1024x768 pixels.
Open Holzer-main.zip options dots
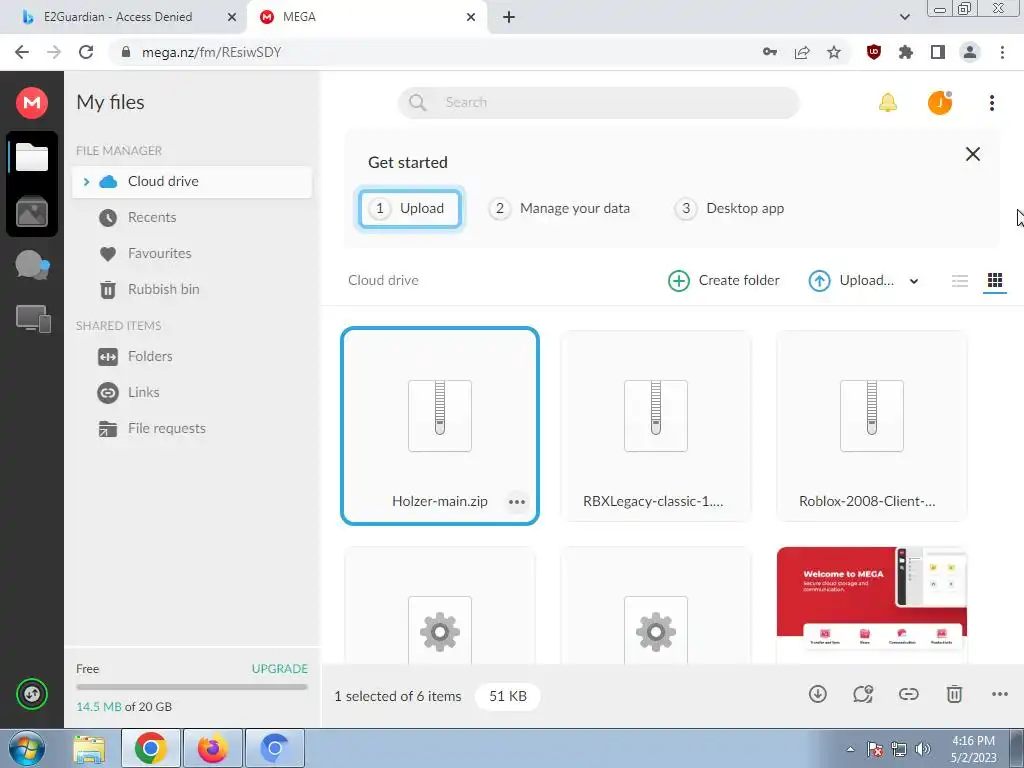tap(517, 502)
